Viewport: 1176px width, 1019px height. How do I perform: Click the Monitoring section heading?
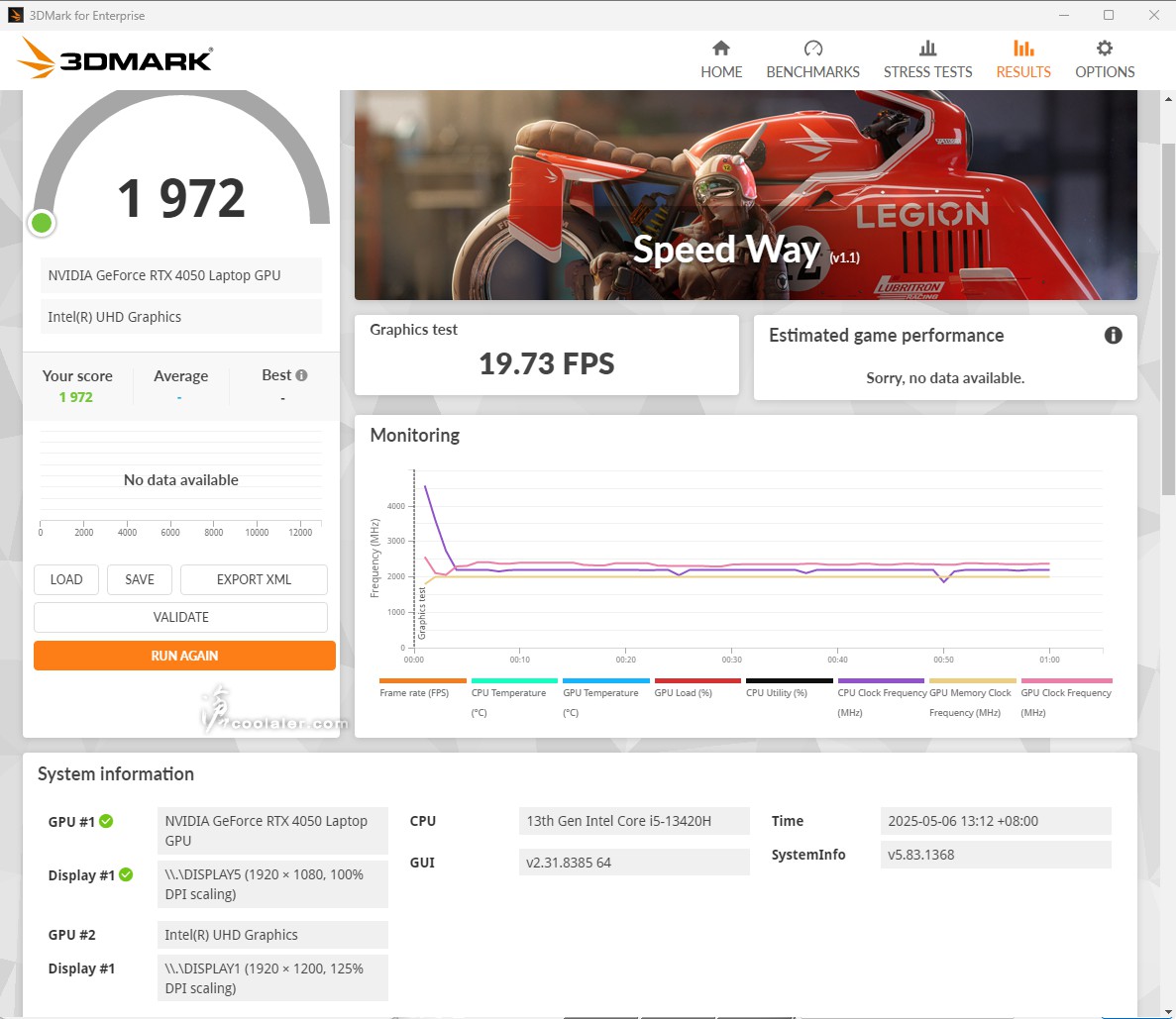(415, 435)
